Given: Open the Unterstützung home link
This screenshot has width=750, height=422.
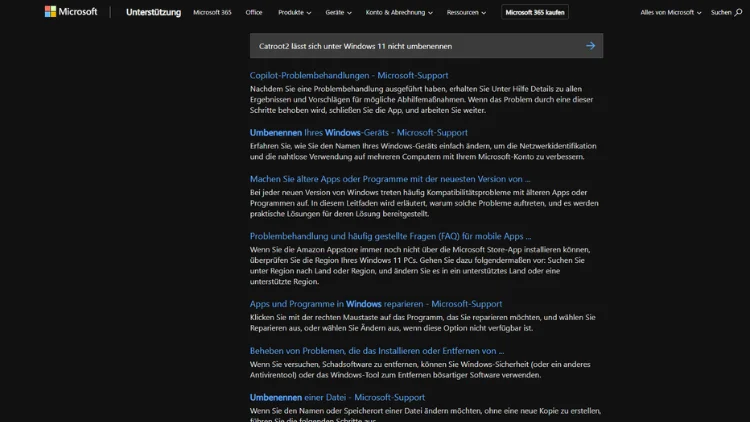Looking at the screenshot, I should (154, 12).
